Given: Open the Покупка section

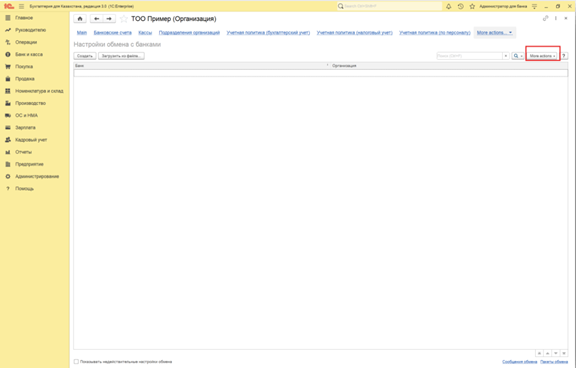Looking at the screenshot, I should click(24, 66).
